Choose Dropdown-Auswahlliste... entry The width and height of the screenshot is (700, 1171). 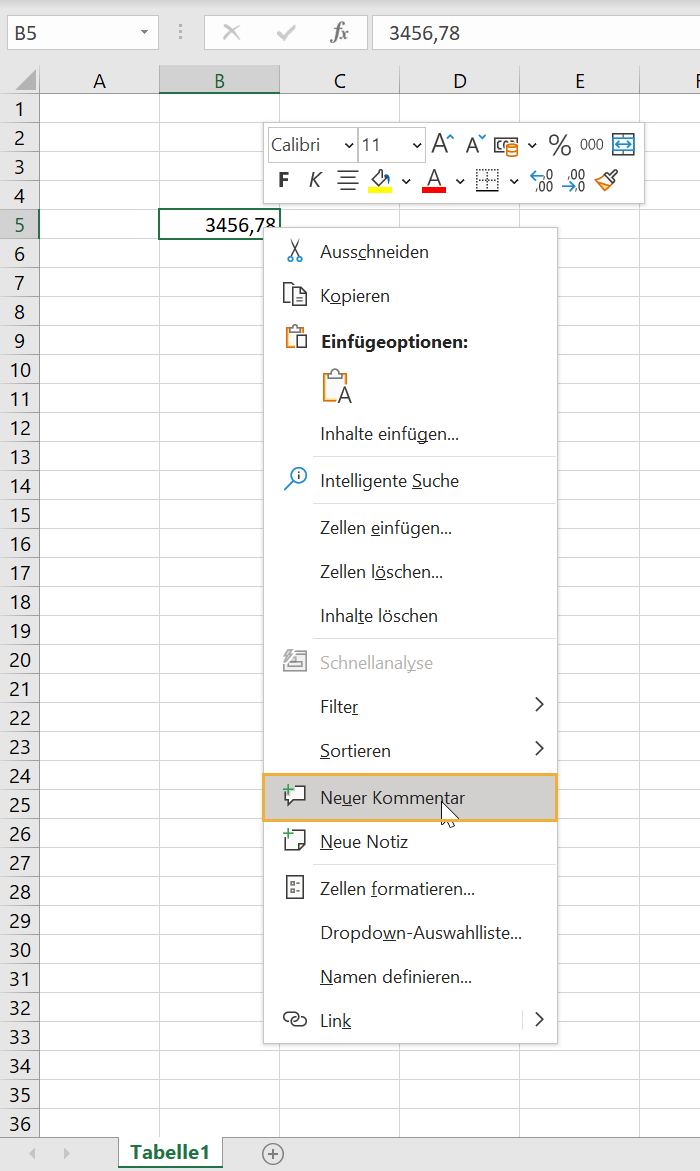click(x=410, y=933)
